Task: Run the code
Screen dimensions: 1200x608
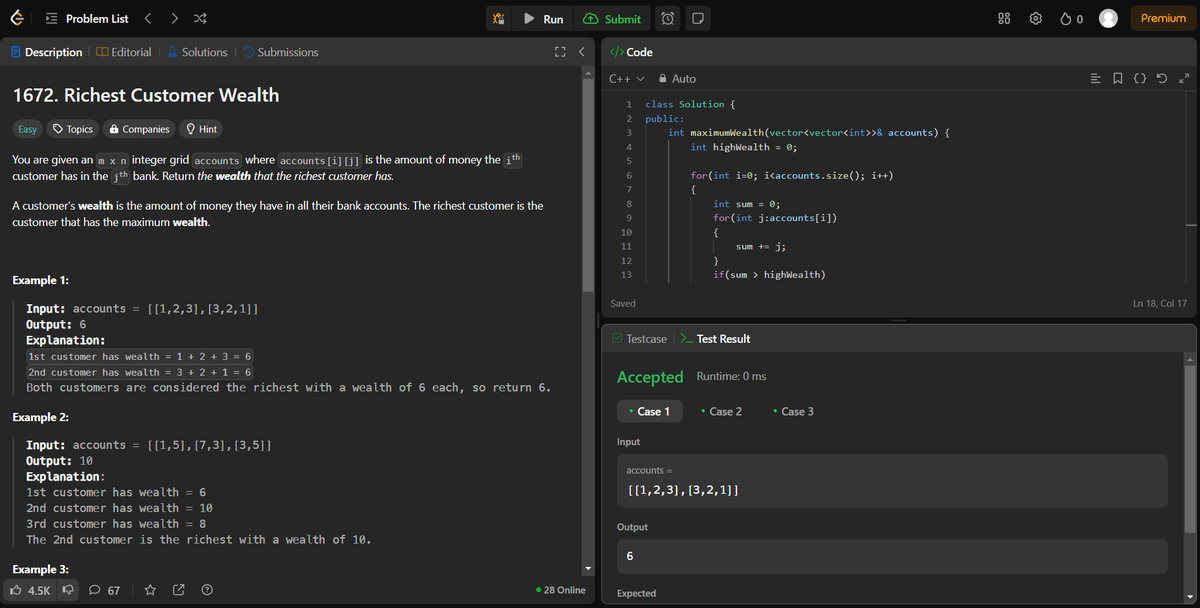Action: pos(543,19)
